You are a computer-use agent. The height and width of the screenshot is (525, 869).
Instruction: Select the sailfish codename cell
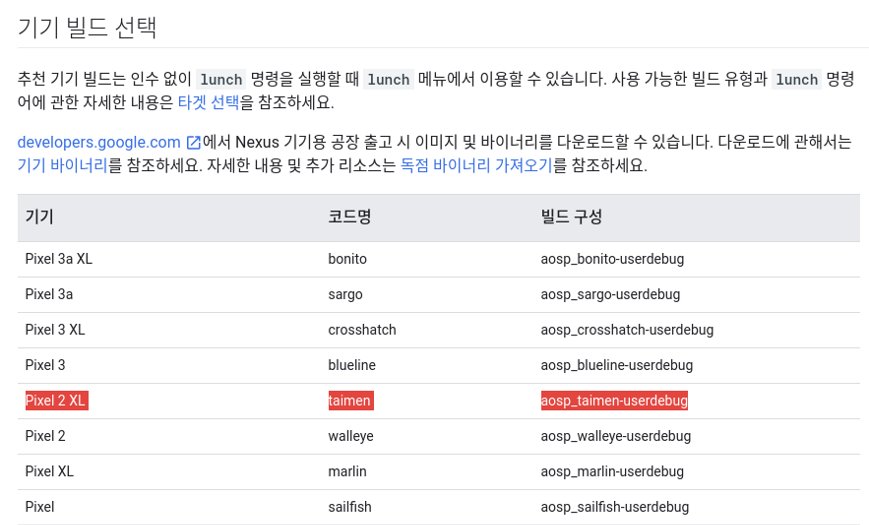pos(350,507)
